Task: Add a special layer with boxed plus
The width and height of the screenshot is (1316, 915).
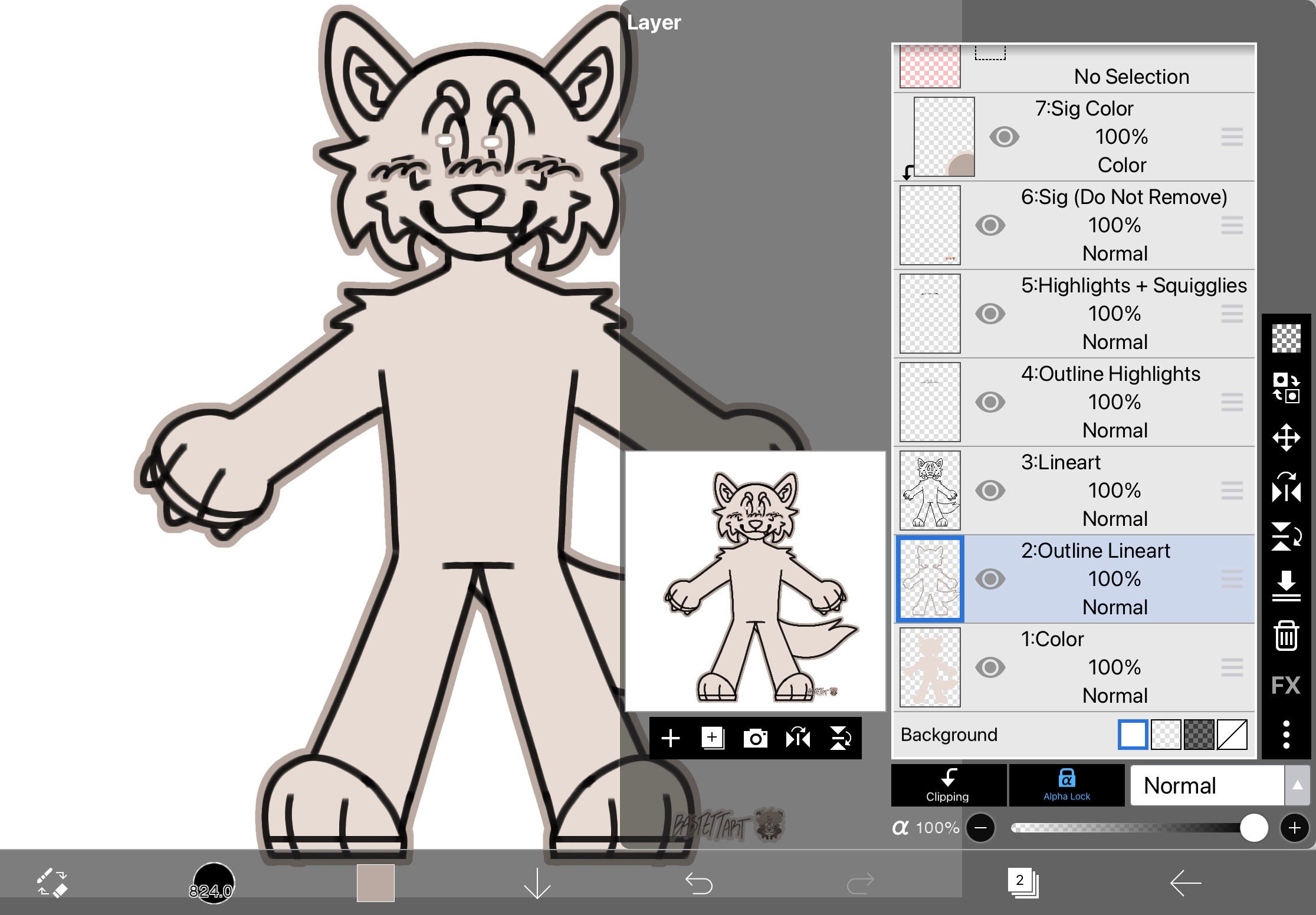Action: coord(713,738)
